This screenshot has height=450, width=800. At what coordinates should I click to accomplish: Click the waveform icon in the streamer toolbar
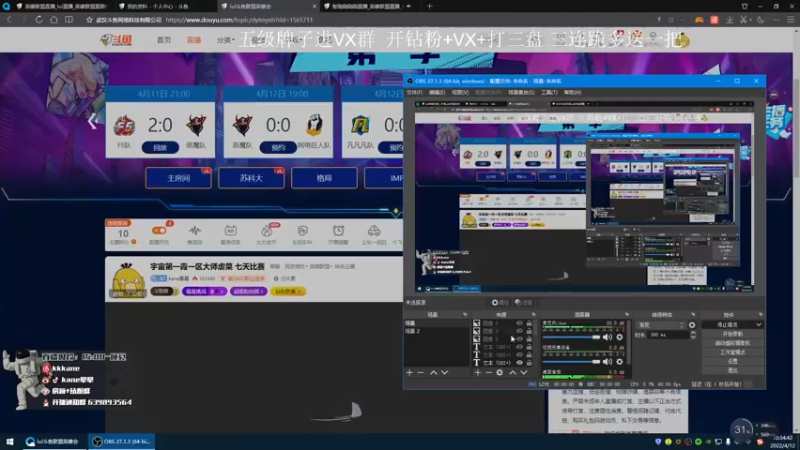194,231
